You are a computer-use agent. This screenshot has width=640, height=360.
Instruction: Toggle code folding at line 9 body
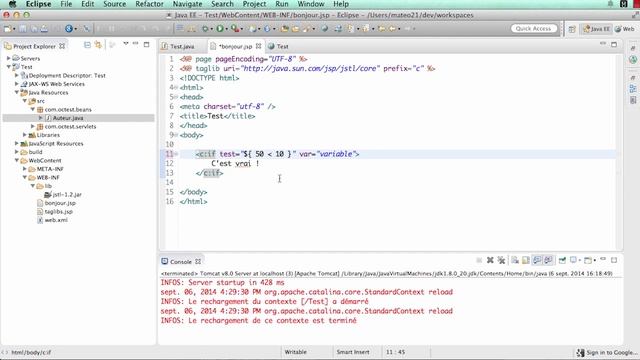tap(176, 135)
